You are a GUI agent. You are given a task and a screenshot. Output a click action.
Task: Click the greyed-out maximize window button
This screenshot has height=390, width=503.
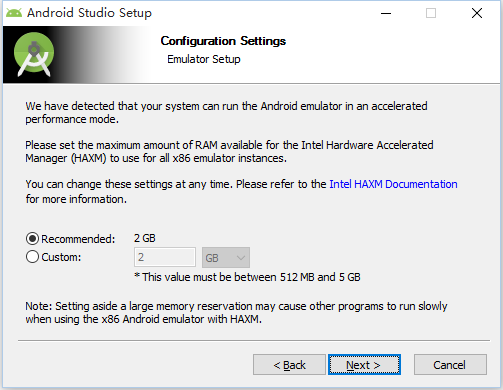pyautogui.click(x=431, y=13)
